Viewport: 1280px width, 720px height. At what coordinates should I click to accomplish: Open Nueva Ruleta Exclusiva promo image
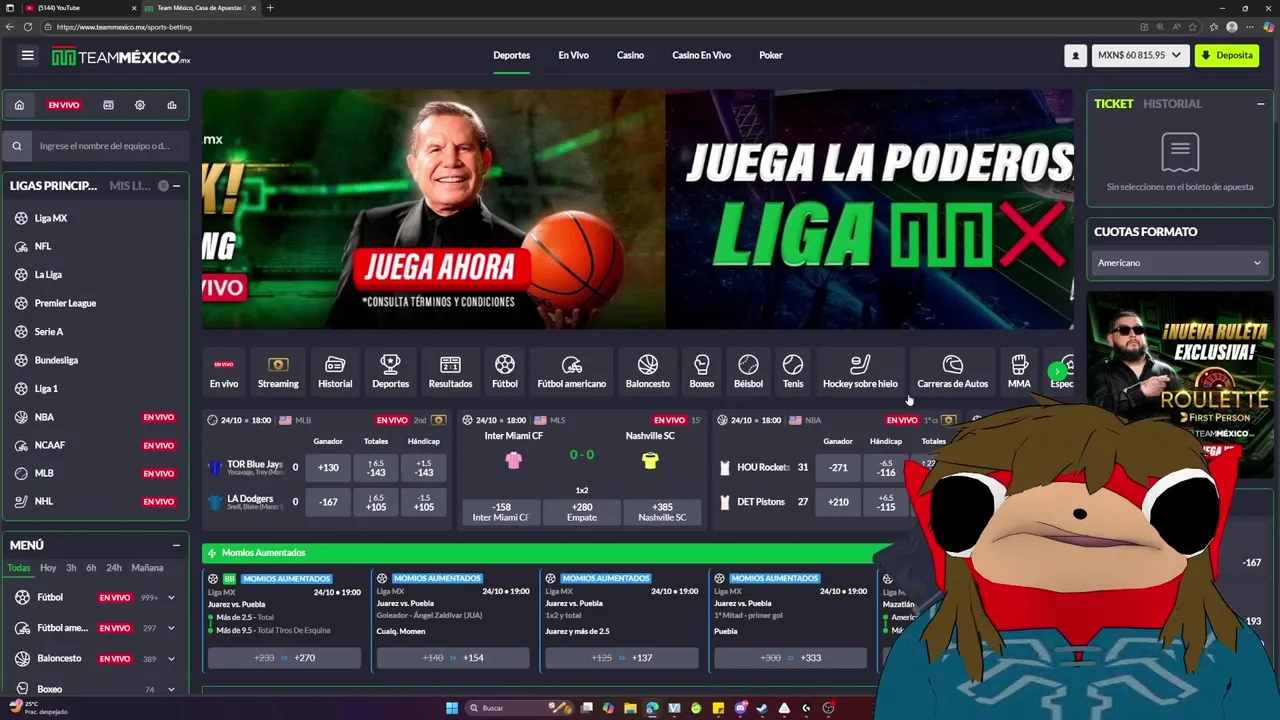pos(1180,386)
